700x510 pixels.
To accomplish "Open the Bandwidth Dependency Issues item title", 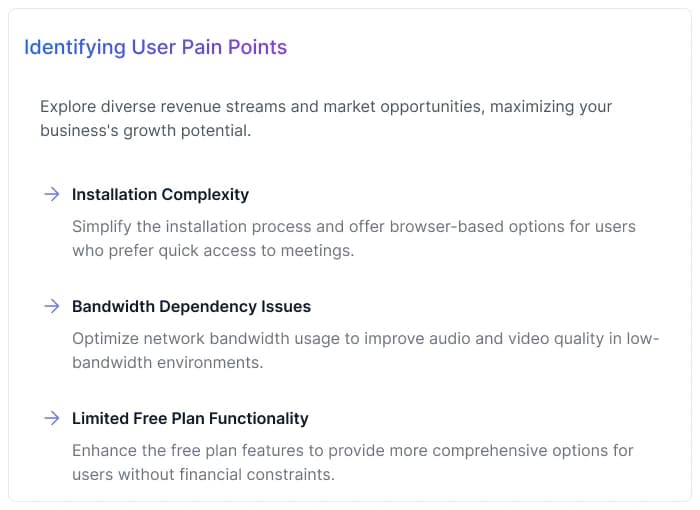I will [191, 306].
